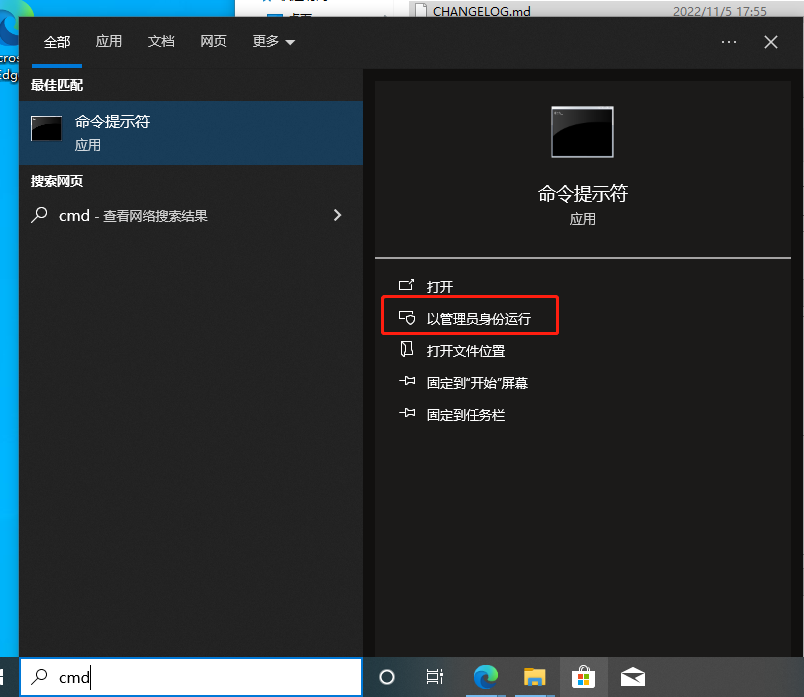This screenshot has width=804, height=697.
Task: Switch to the 文档 tab
Action: pos(161,42)
